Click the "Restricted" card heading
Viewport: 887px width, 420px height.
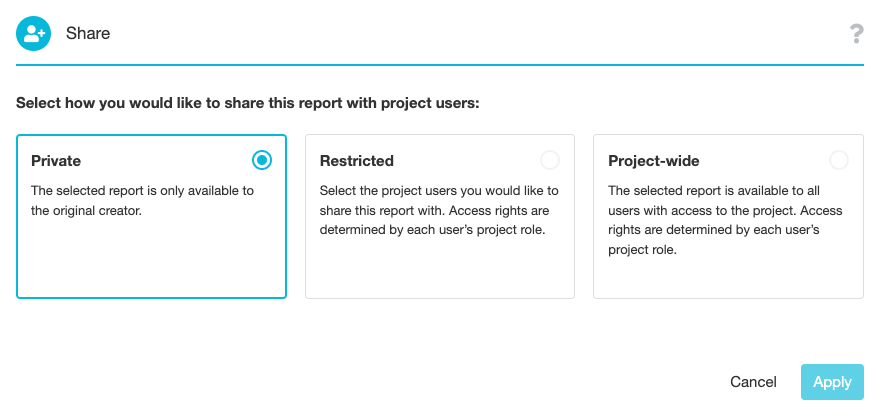coord(356,161)
